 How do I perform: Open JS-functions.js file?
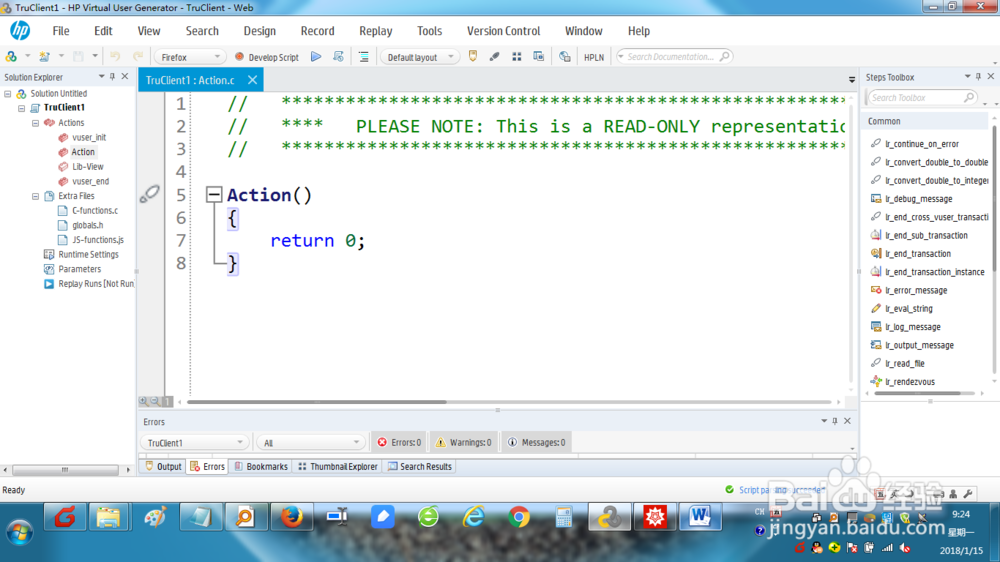[98, 240]
